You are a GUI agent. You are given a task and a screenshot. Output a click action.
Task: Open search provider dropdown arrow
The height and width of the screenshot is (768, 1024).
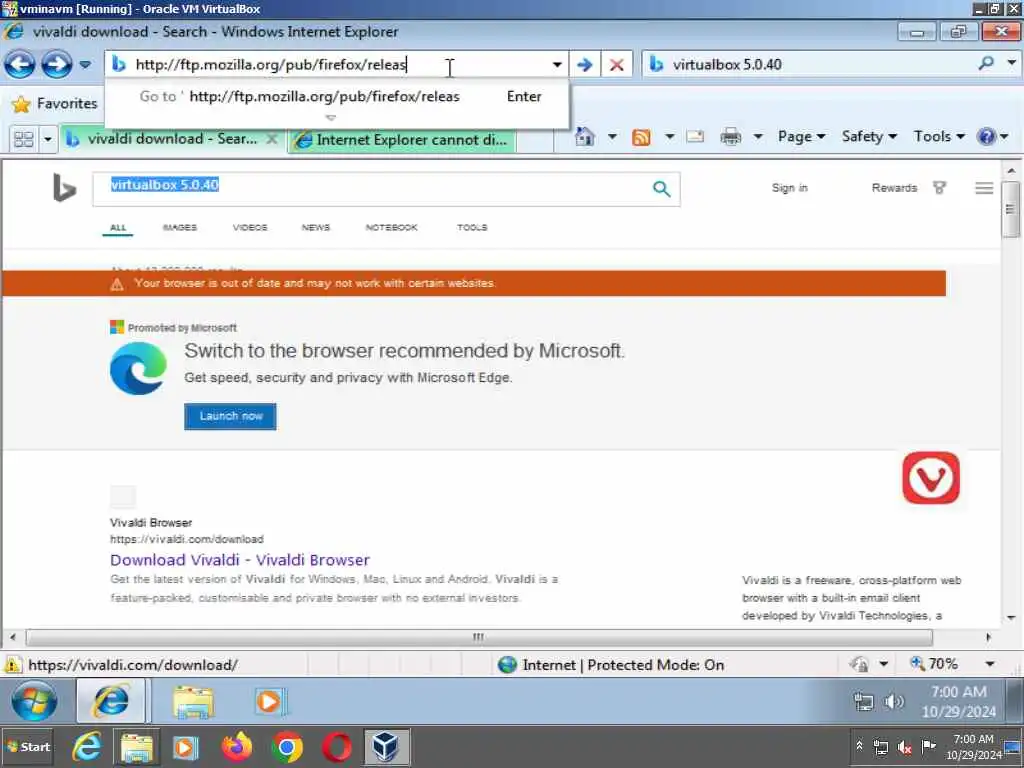pos(1012,63)
